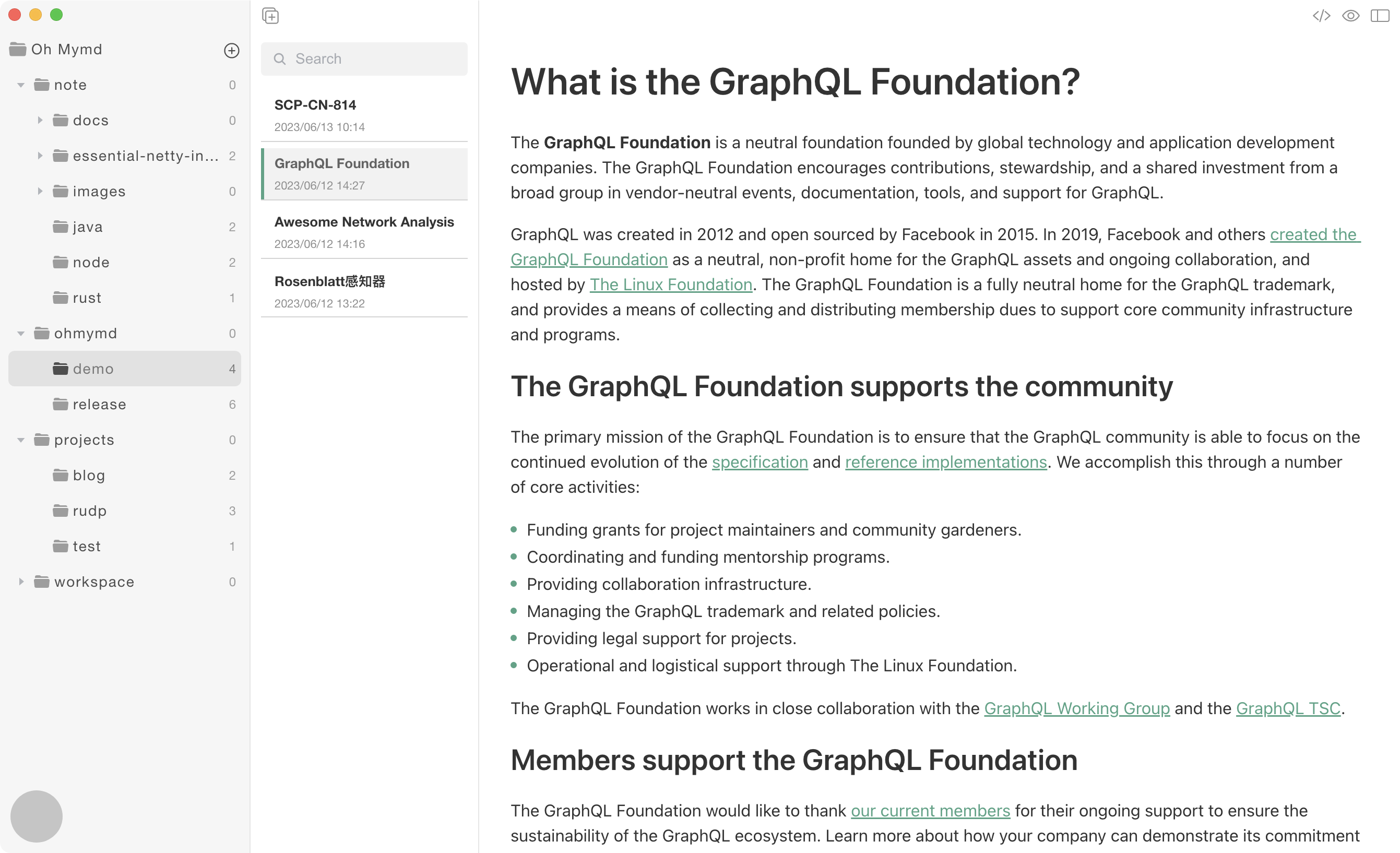Click the Search notes field
Image resolution: width=1400 pixels, height=853 pixels.
364,58
